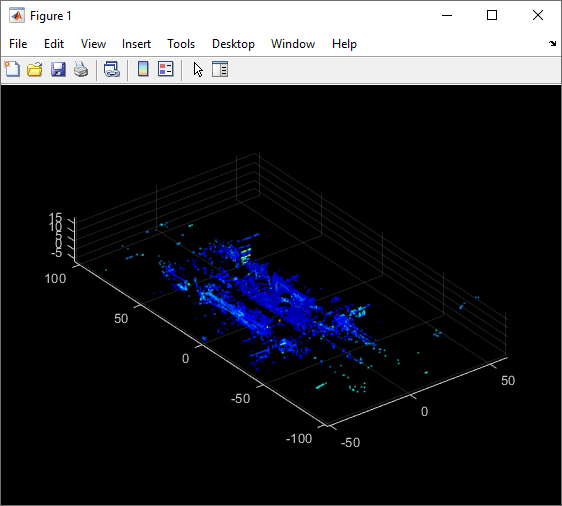This screenshot has height=506, width=562.
Task: Open the Insert menu
Action: [136, 44]
